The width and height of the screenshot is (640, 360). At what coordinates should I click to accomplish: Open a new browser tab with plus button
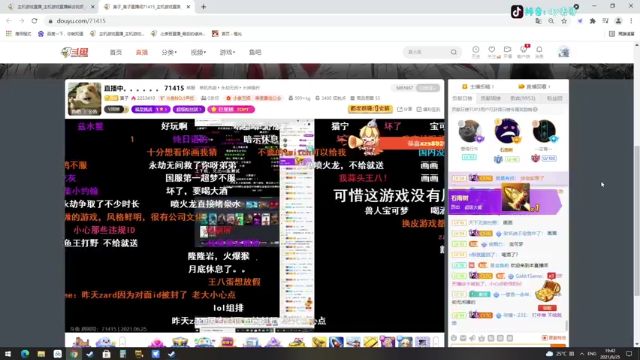tap(203, 7)
